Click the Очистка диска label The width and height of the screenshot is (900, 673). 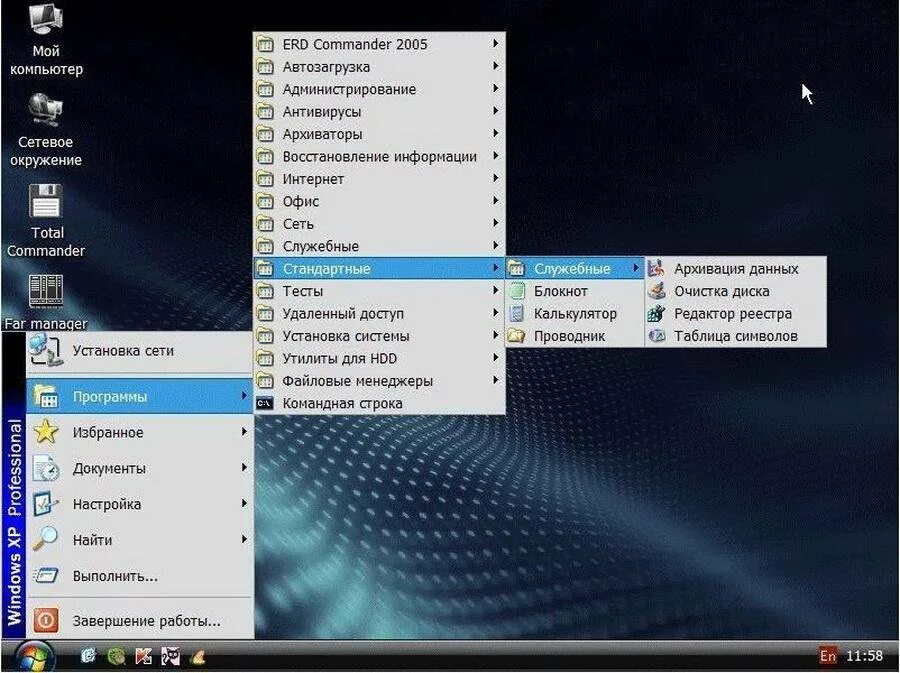coord(721,291)
